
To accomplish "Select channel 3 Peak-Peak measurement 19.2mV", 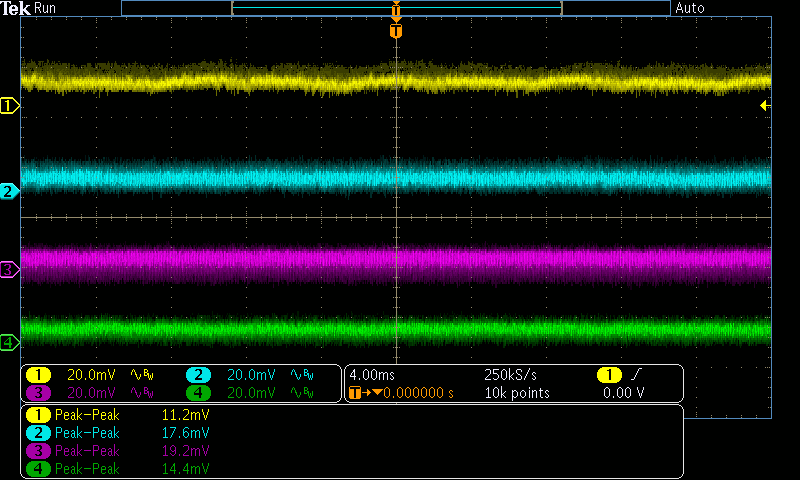I will click(186, 451).
